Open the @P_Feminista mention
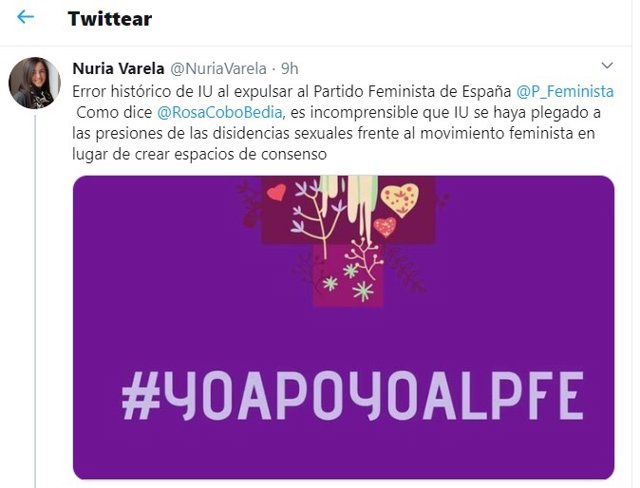 click(565, 91)
